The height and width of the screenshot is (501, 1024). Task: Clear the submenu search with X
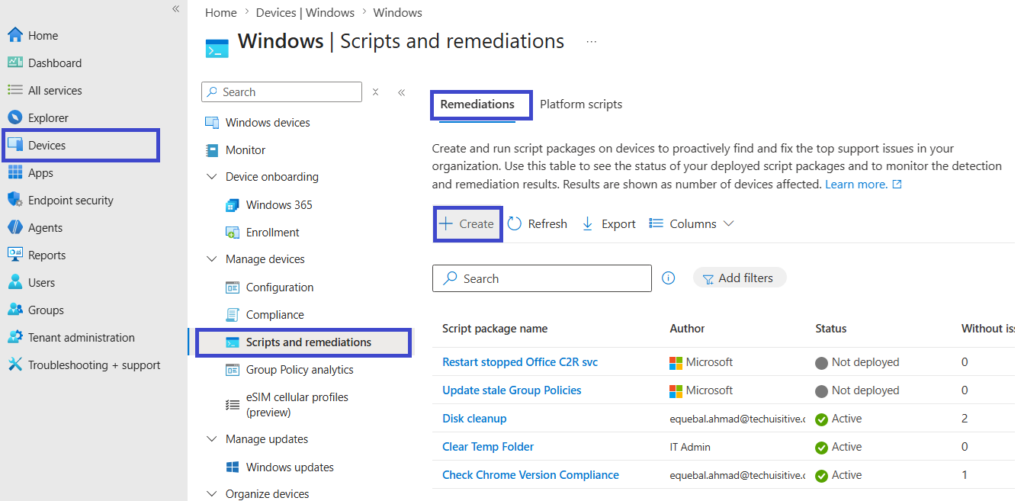click(376, 92)
